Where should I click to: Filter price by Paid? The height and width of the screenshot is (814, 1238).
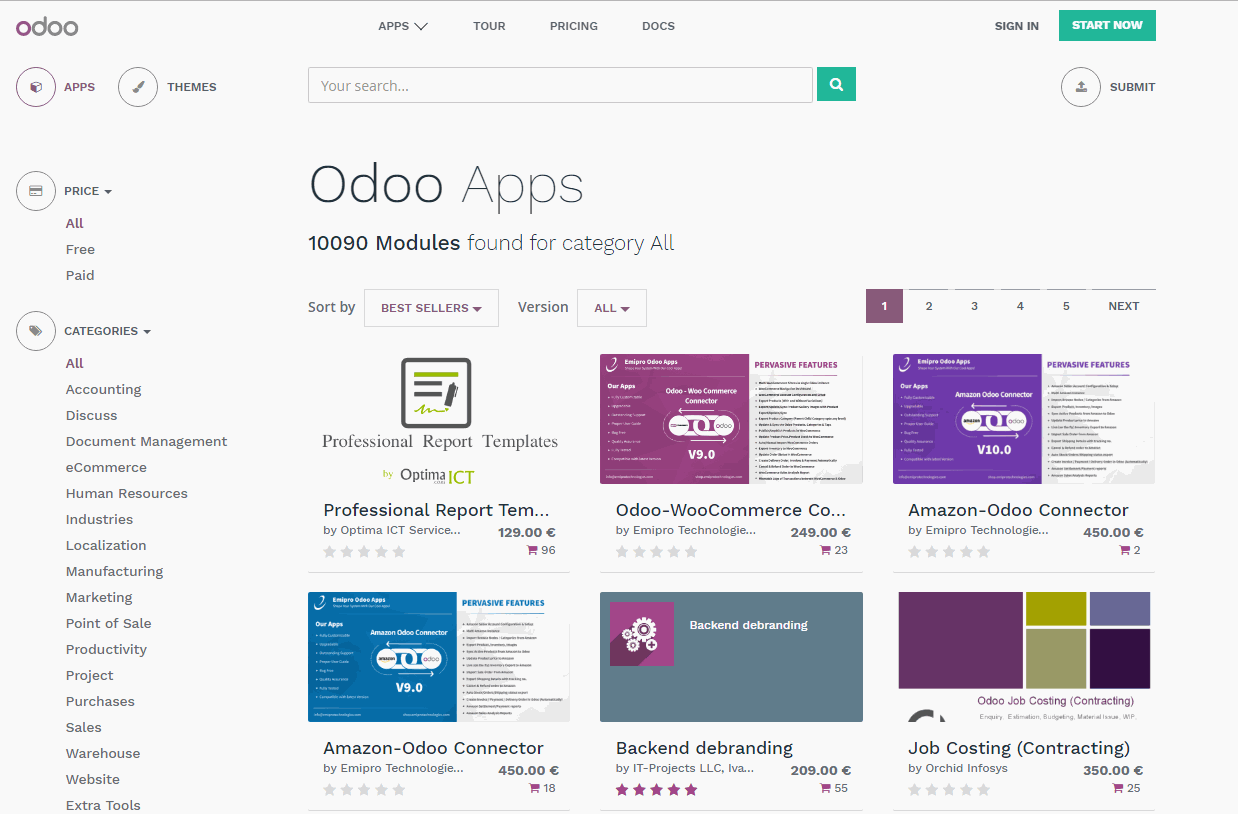tap(80, 275)
